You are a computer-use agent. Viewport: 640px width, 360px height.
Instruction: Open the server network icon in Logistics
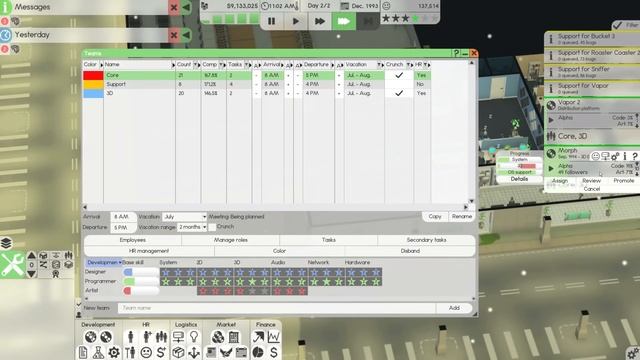178,337
